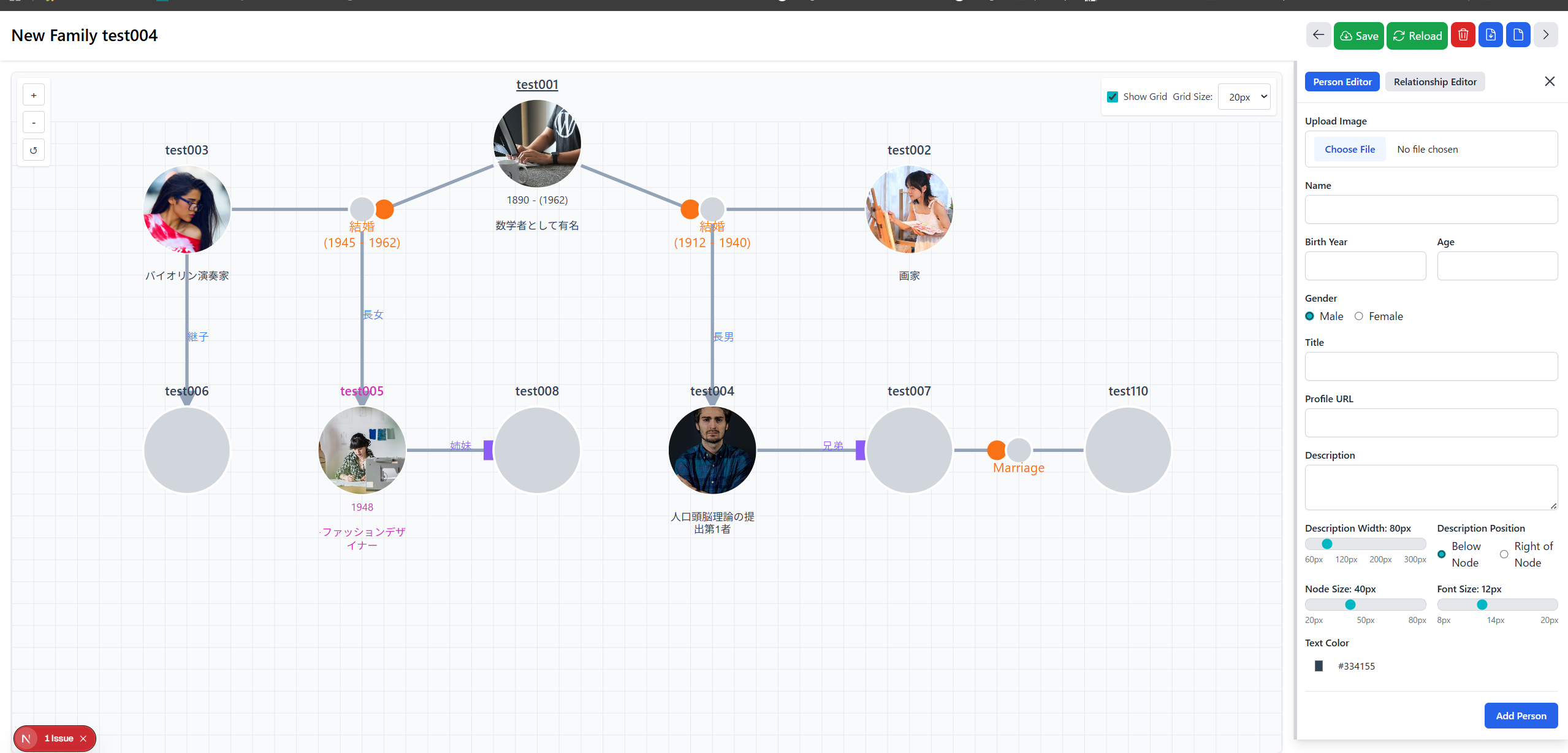Screen dimensions: 1568x753
Task: Click the back arrow icon
Action: (1318, 36)
